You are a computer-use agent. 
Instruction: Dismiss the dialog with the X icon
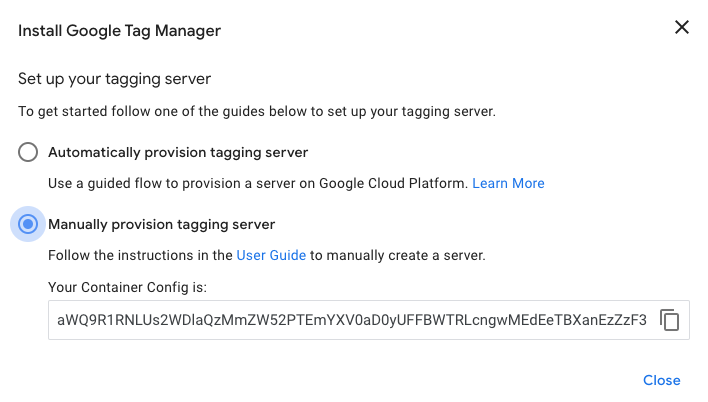pyautogui.click(x=681, y=27)
